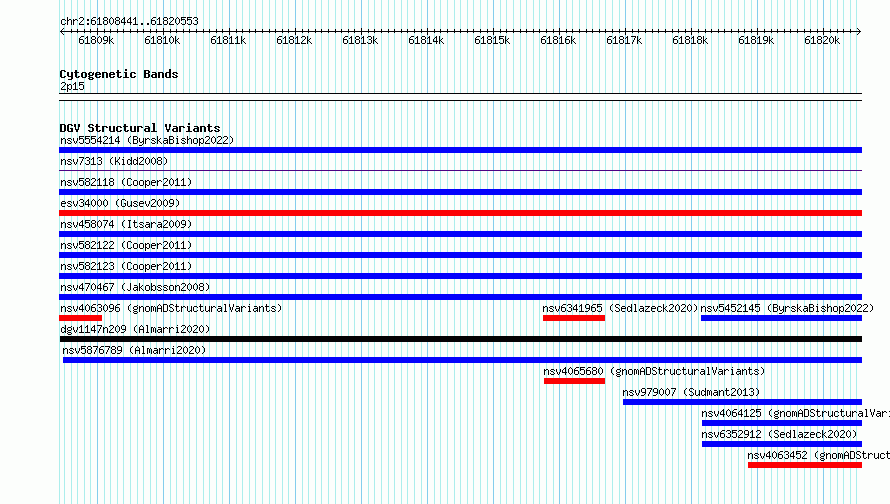Select the nsv6352912 (Sedlazeck2020) label
890x504 pixels.
[x=779, y=434]
